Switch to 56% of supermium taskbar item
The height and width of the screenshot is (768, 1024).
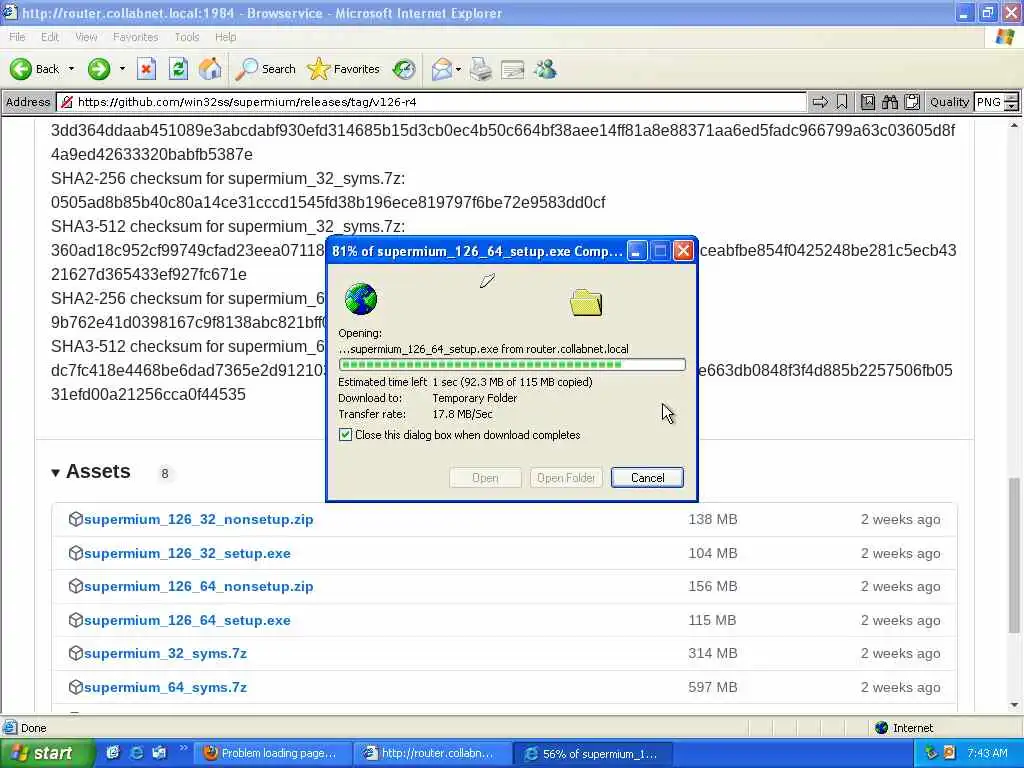592,753
